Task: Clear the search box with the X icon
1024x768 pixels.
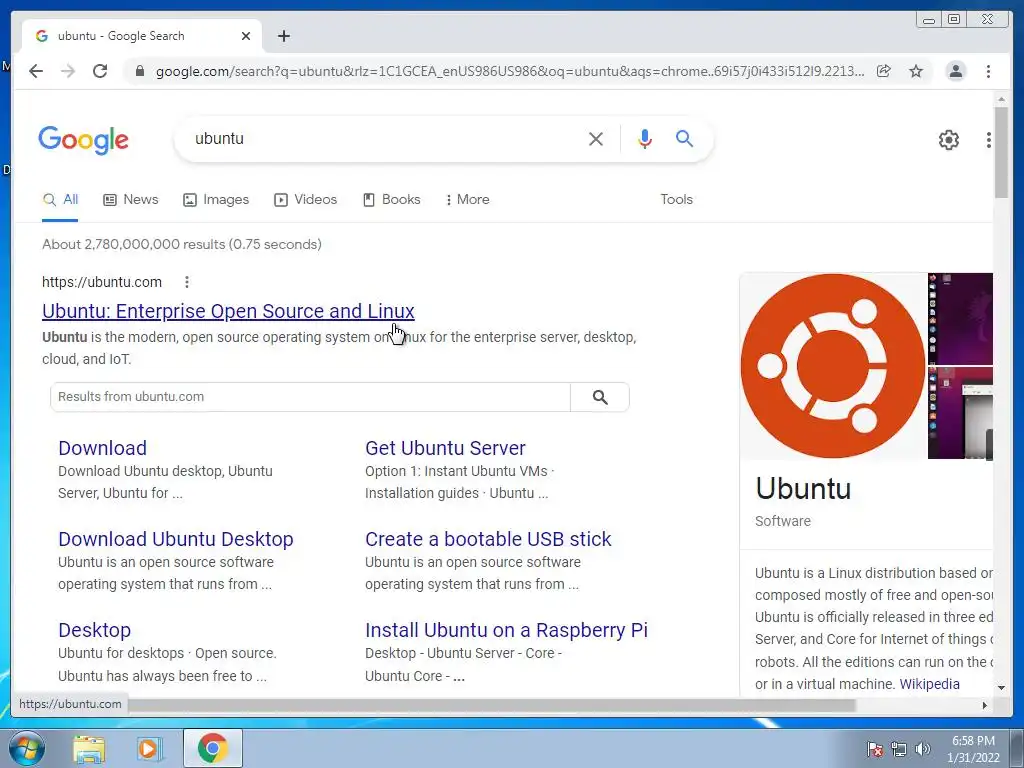Action: click(596, 138)
